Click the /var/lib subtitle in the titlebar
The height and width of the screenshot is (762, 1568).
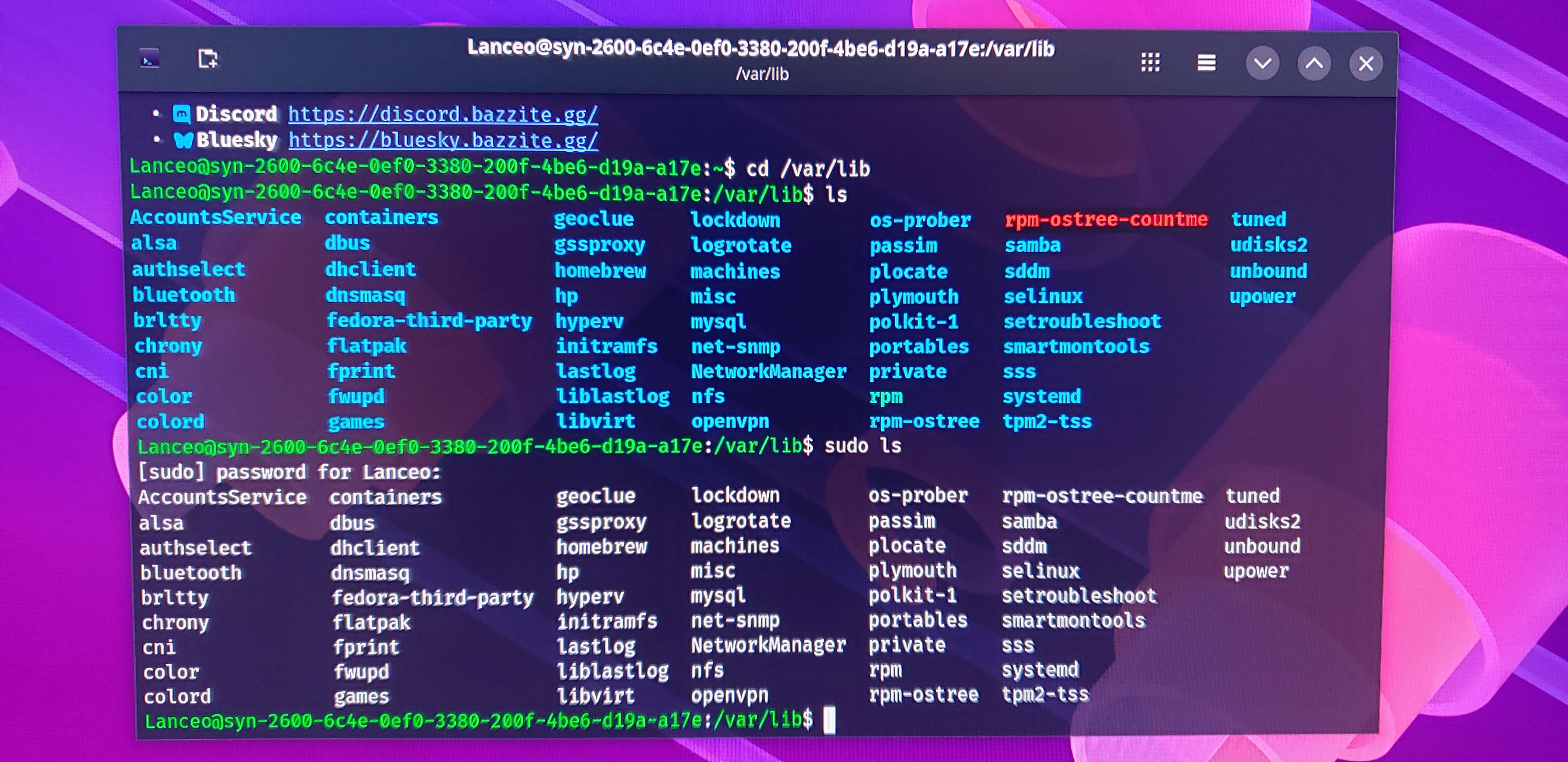pos(762,74)
